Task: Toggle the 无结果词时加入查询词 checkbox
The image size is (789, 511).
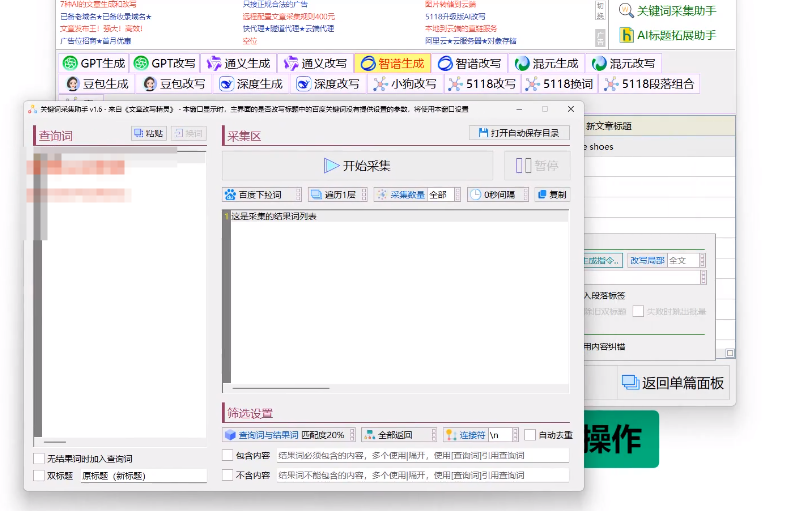Action: tap(39, 459)
